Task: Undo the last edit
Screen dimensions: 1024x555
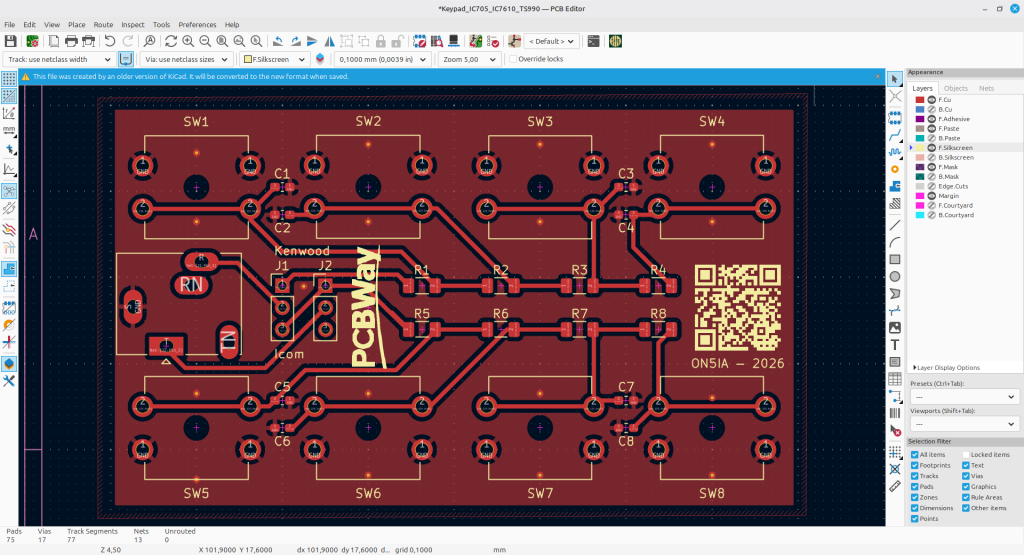Action: (110, 41)
